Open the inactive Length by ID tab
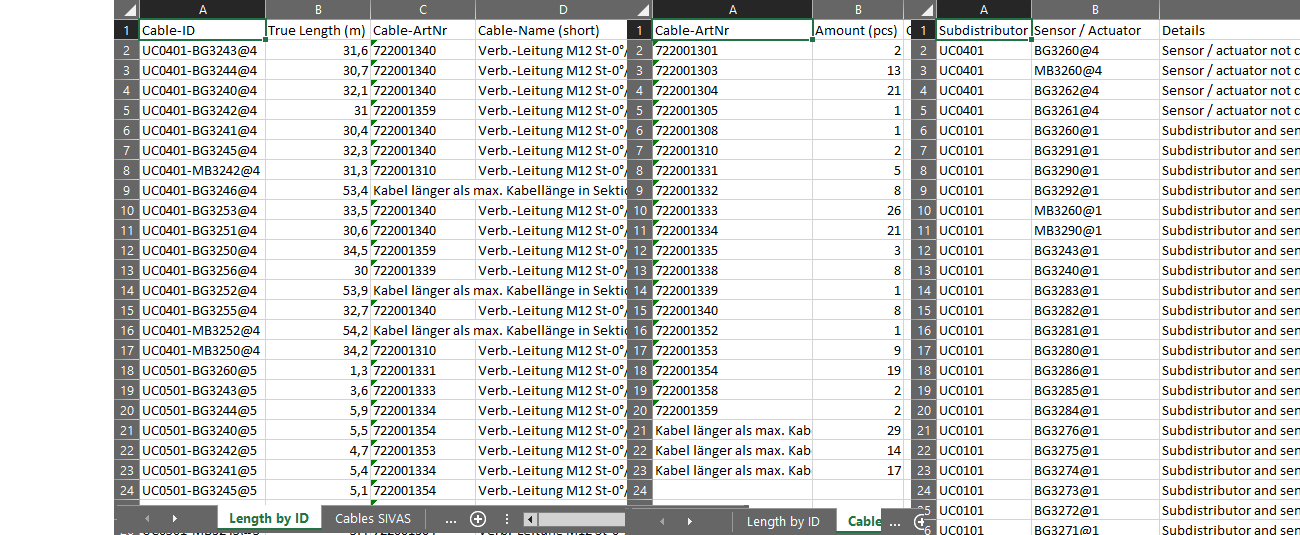Viewport: 1300px width, 535px height. point(783,521)
